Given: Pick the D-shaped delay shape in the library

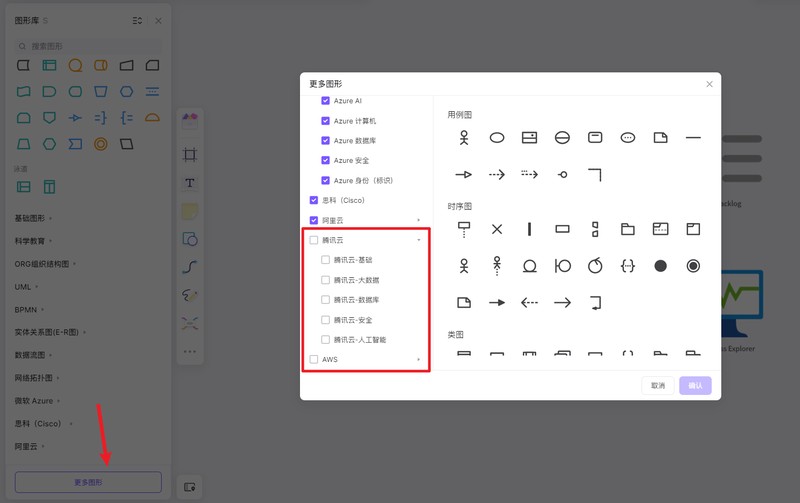Looking at the screenshot, I should coord(49,92).
